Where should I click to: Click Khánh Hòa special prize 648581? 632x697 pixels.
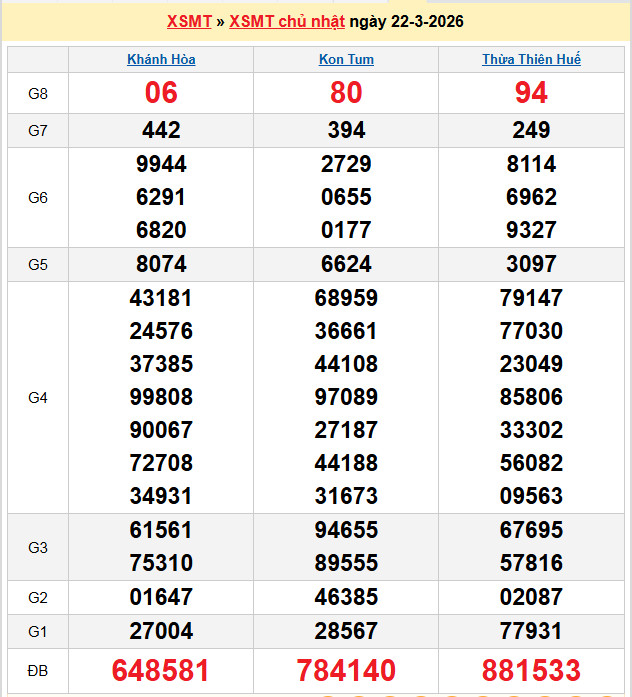(161, 670)
